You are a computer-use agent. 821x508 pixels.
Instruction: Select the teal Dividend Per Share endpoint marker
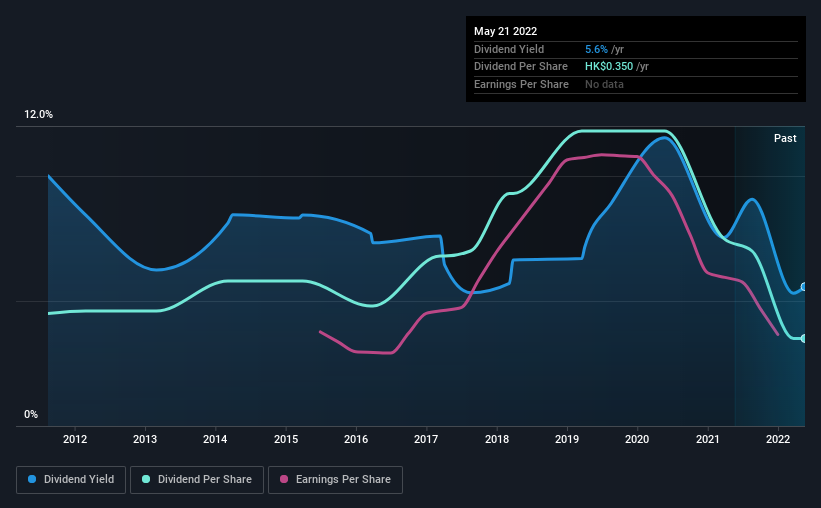pyautogui.click(x=804, y=338)
